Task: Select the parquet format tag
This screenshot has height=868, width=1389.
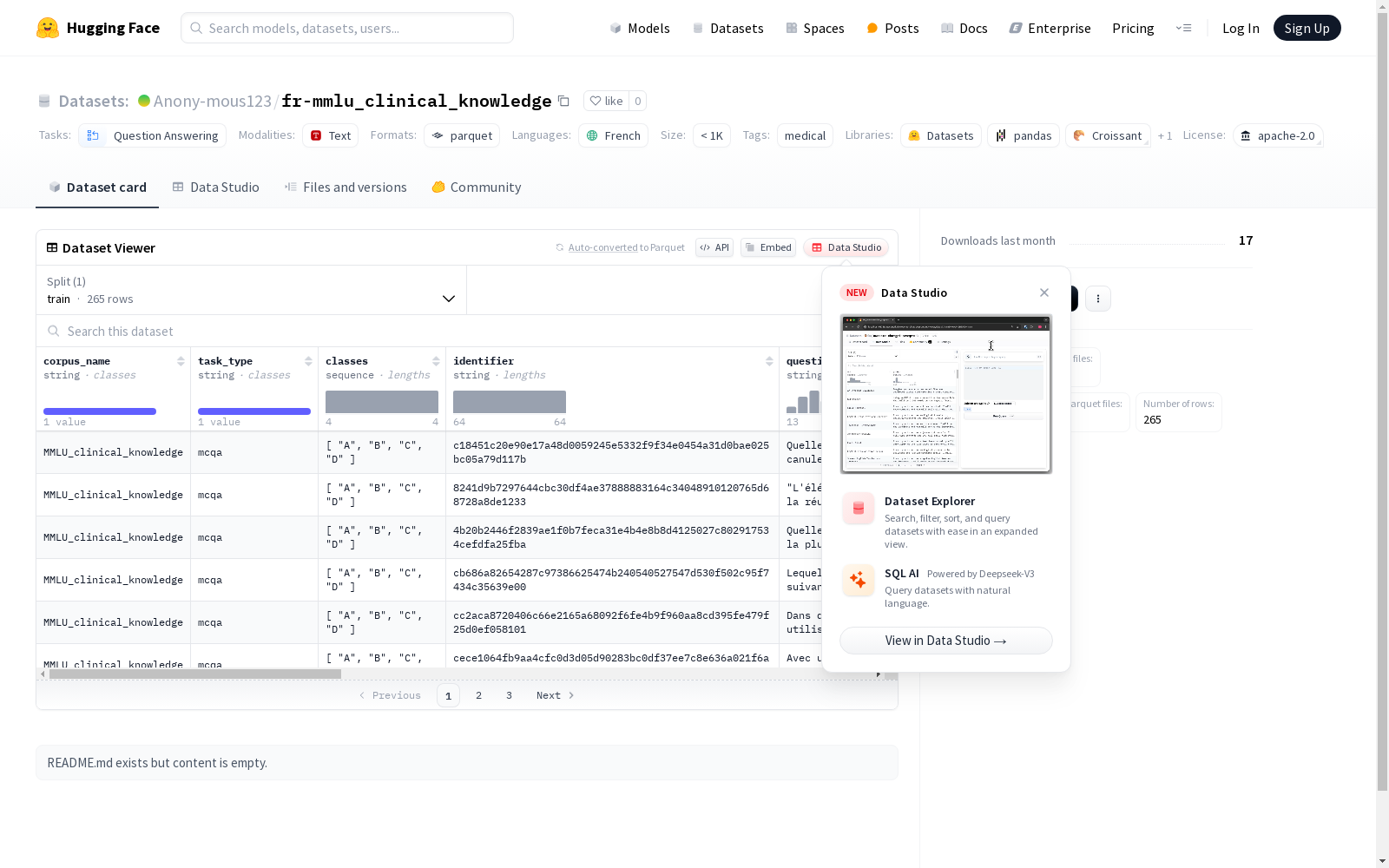Action: (462, 135)
